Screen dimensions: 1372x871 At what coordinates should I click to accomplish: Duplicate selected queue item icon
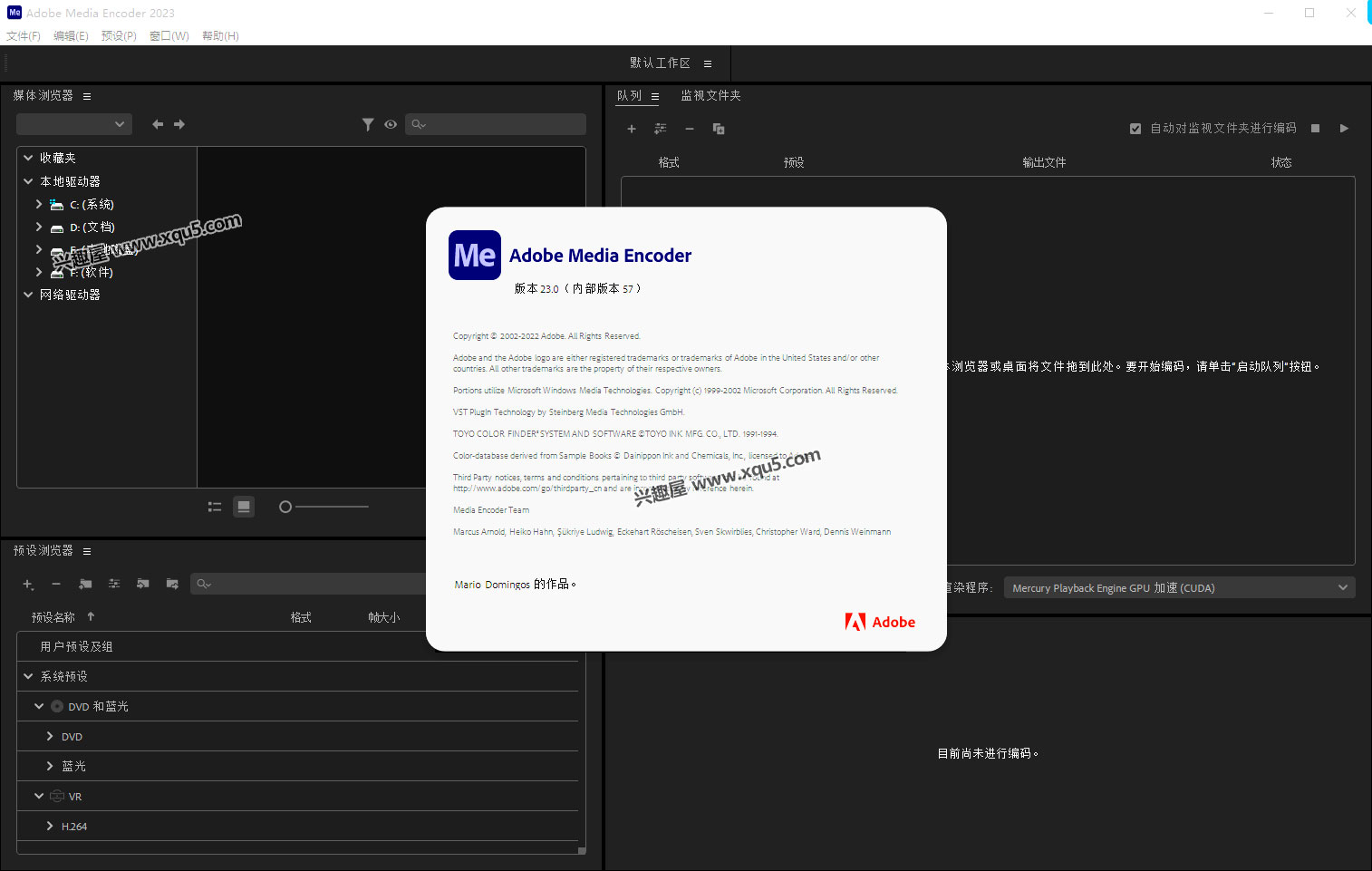click(719, 129)
